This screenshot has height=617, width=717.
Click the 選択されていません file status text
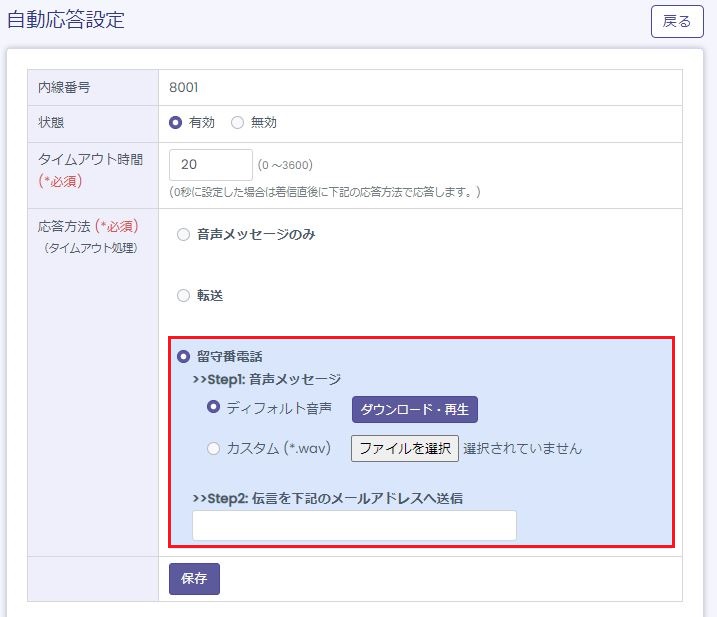(522, 448)
